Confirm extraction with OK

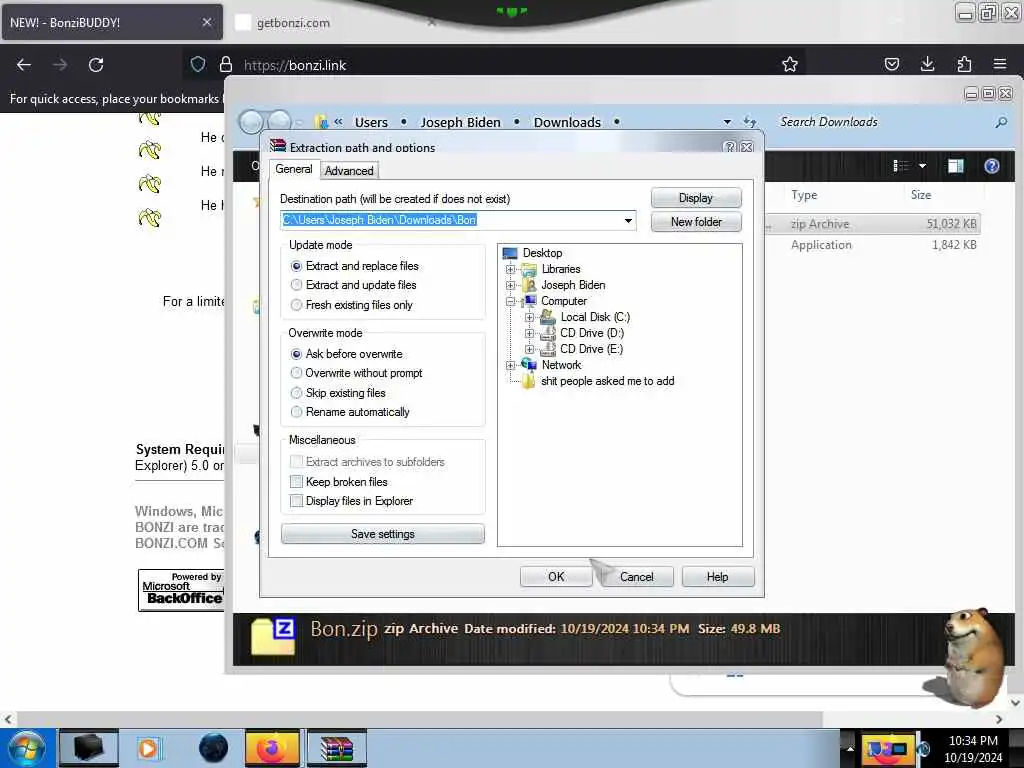click(556, 577)
